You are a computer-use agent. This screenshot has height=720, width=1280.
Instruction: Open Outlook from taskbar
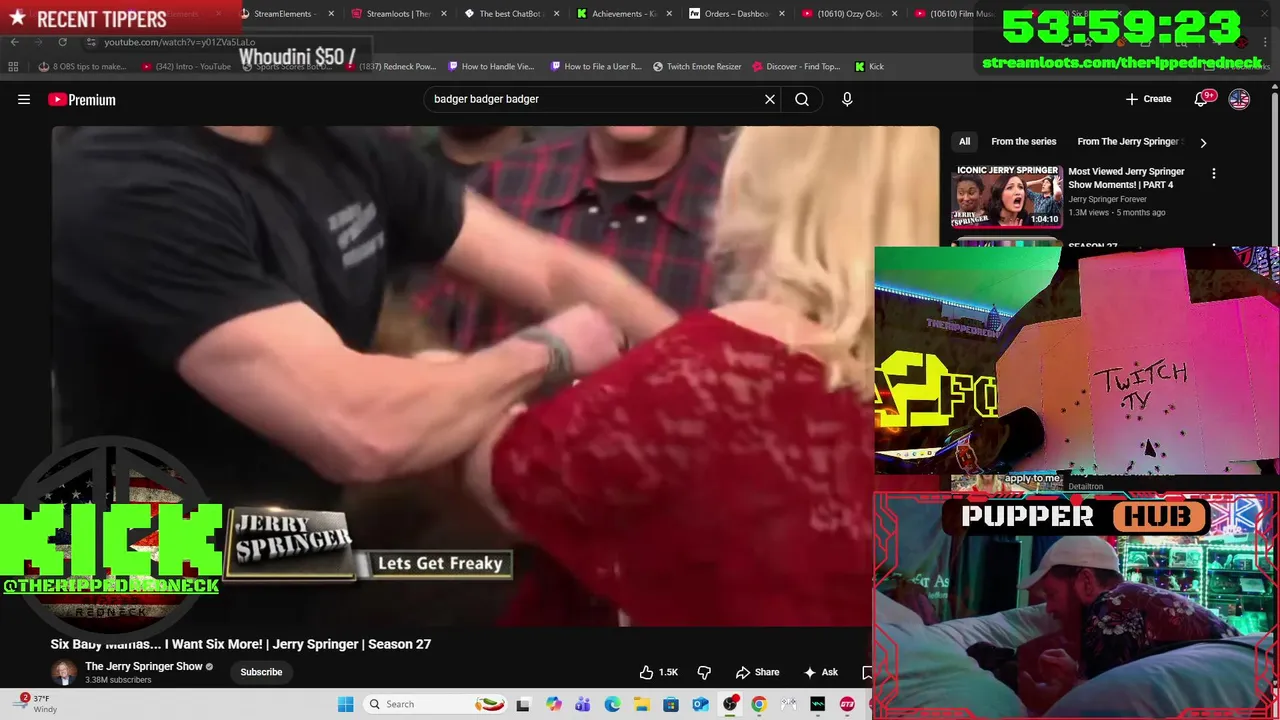pos(700,704)
